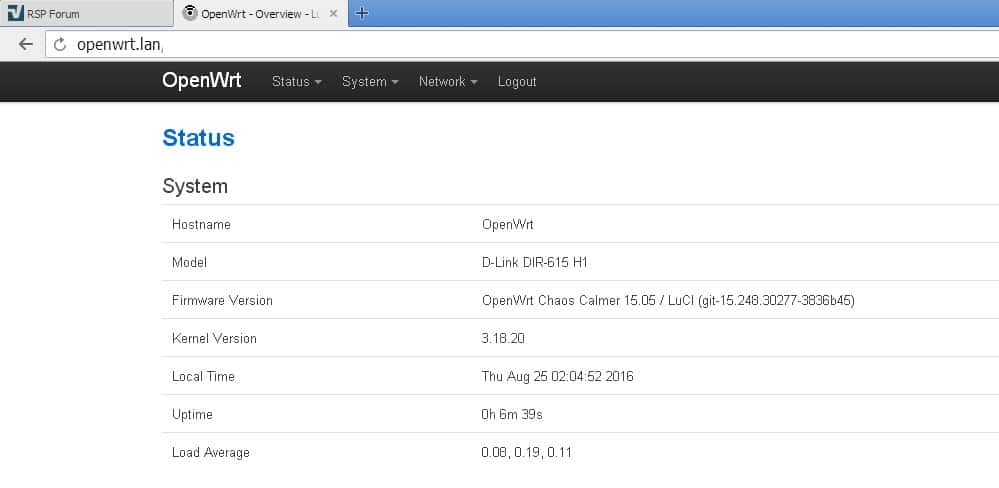This screenshot has height=488, width=999.
Task: Open the Network dropdown menu
Action: [448, 82]
